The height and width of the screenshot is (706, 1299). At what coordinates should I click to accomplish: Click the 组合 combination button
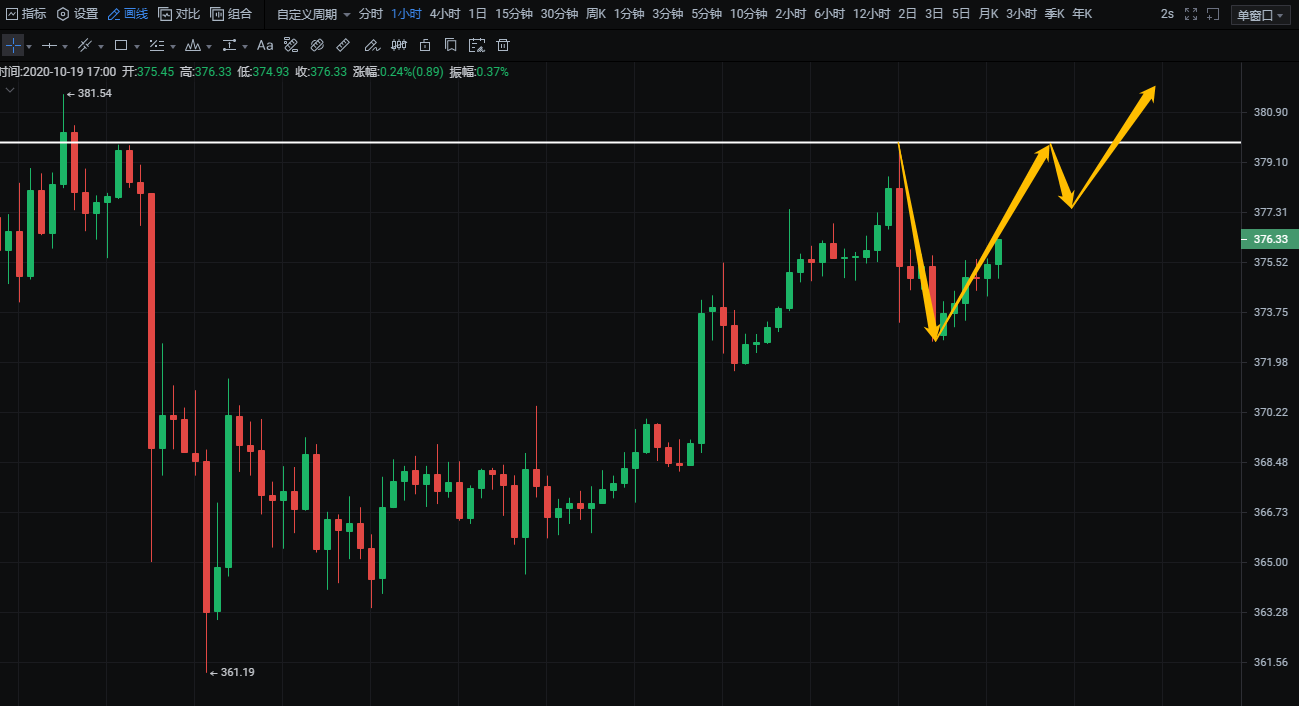click(x=231, y=14)
